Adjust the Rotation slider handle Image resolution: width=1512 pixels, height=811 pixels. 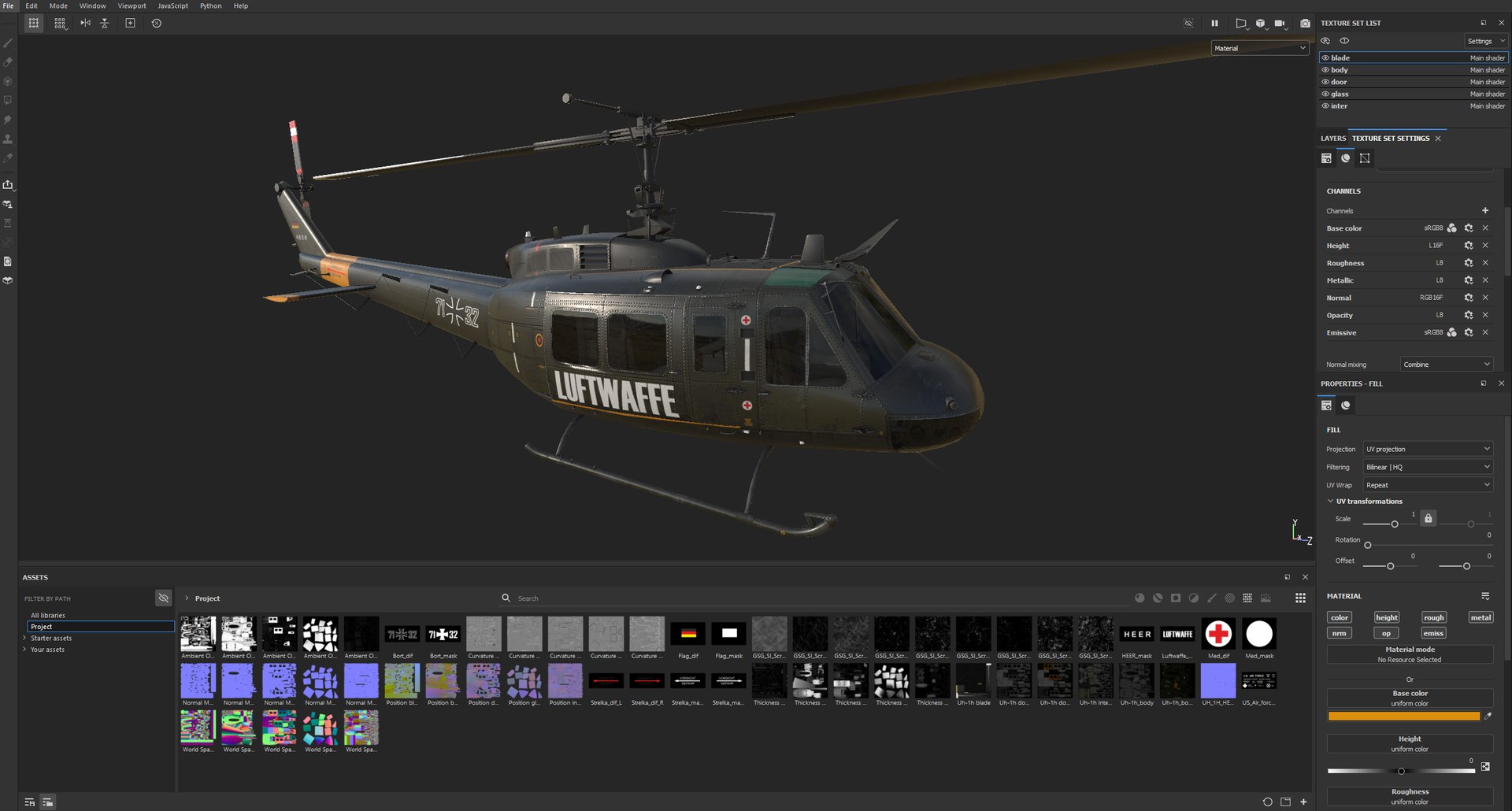[x=1368, y=545]
